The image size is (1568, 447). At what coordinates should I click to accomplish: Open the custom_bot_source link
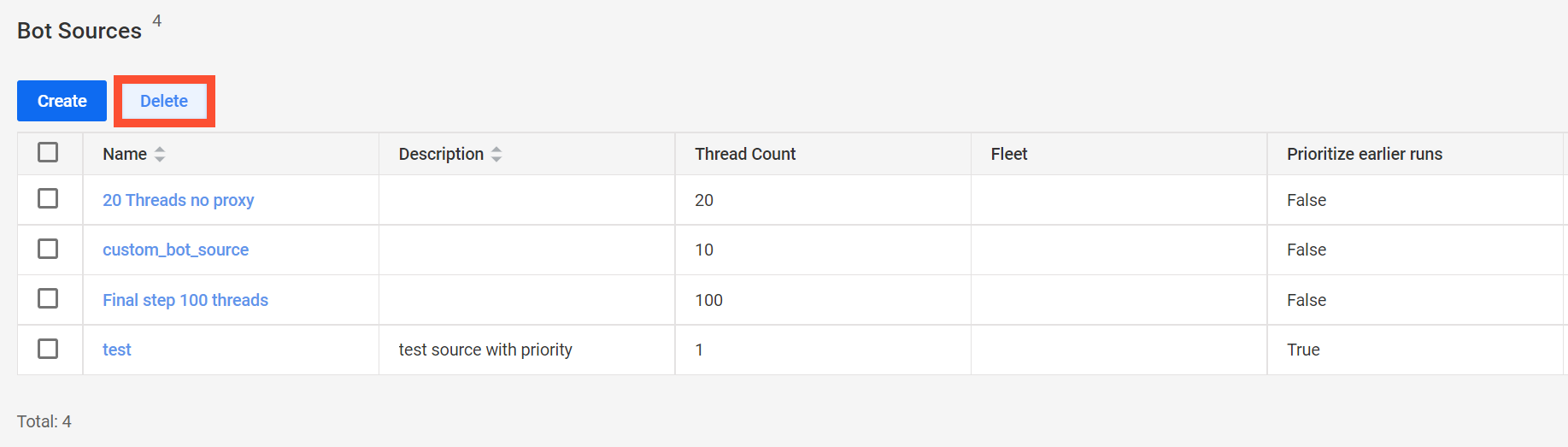tap(175, 250)
